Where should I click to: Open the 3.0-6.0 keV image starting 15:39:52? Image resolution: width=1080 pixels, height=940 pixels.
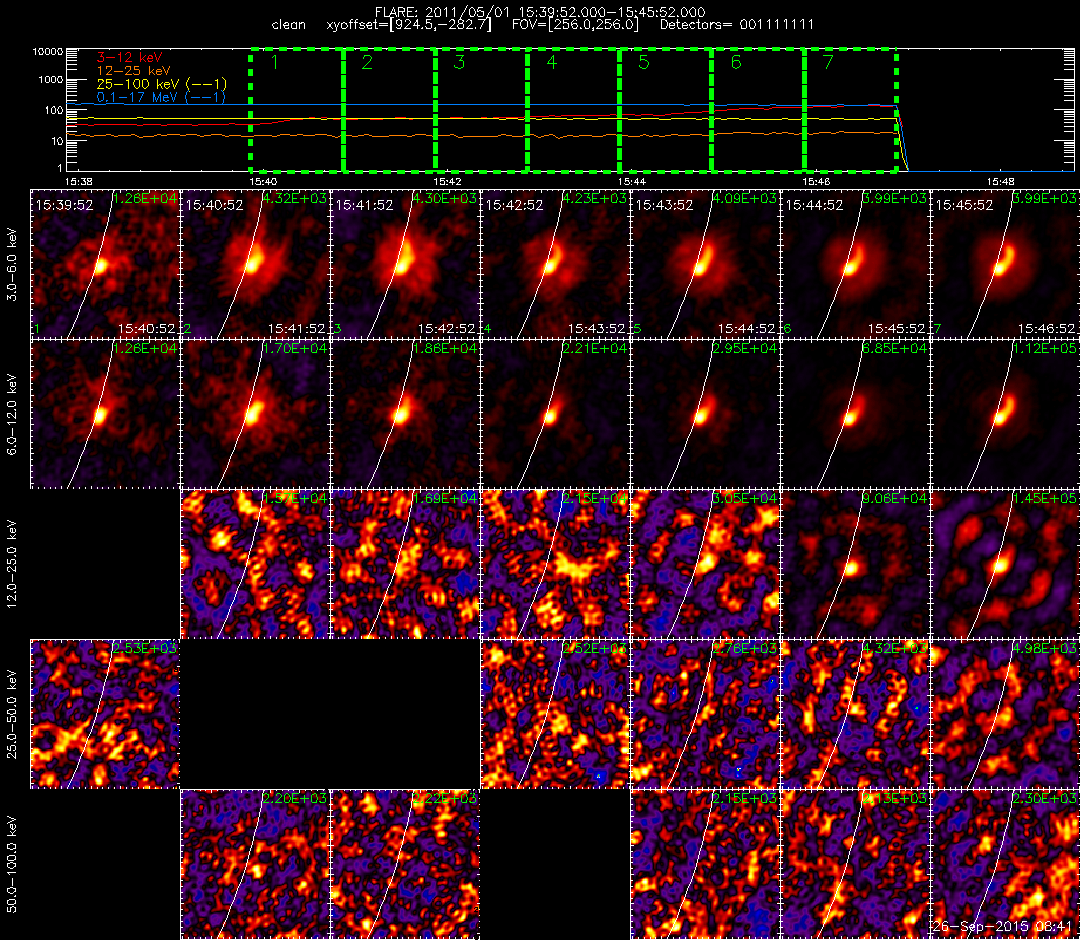point(105,264)
